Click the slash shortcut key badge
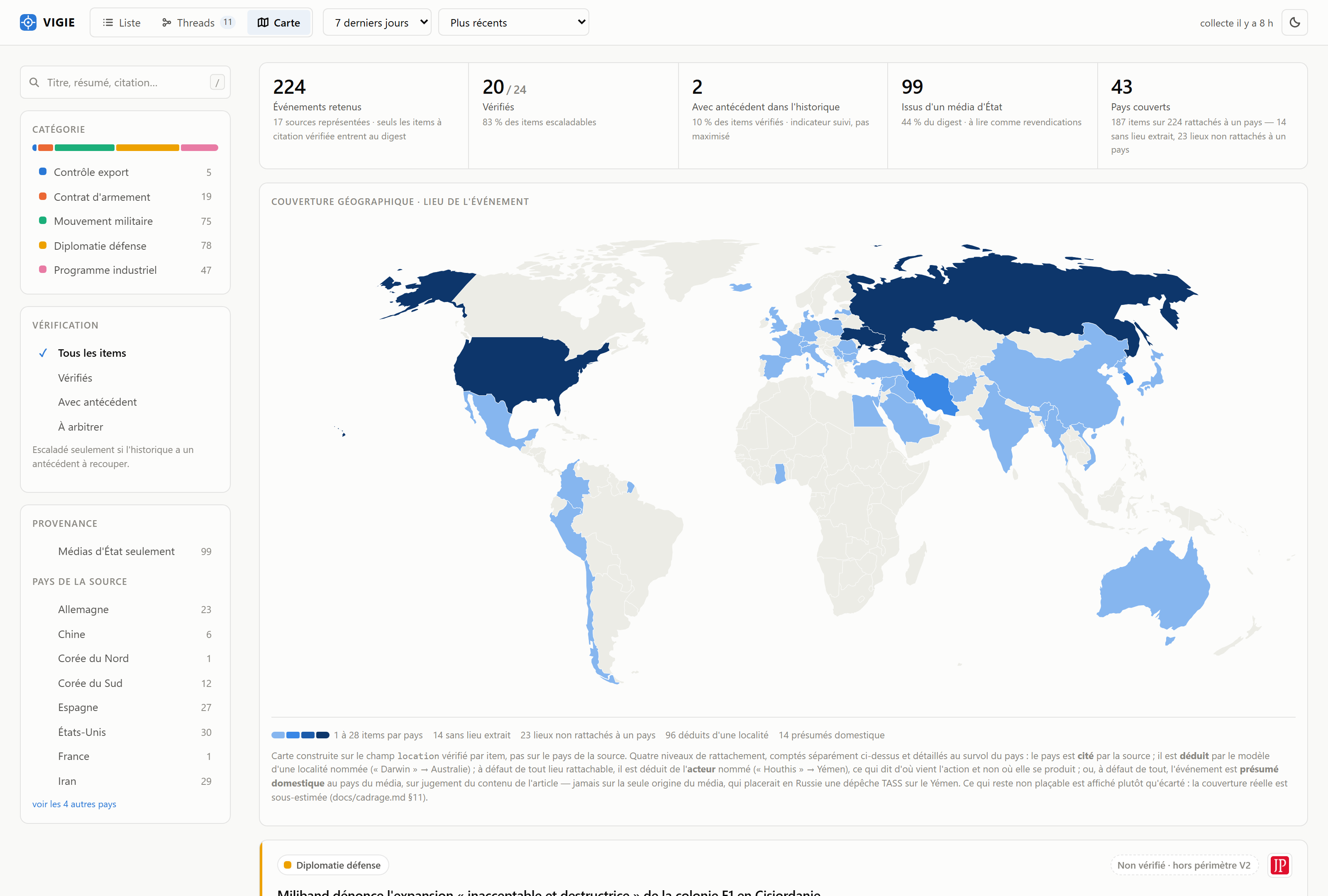The image size is (1328, 896). (x=217, y=82)
